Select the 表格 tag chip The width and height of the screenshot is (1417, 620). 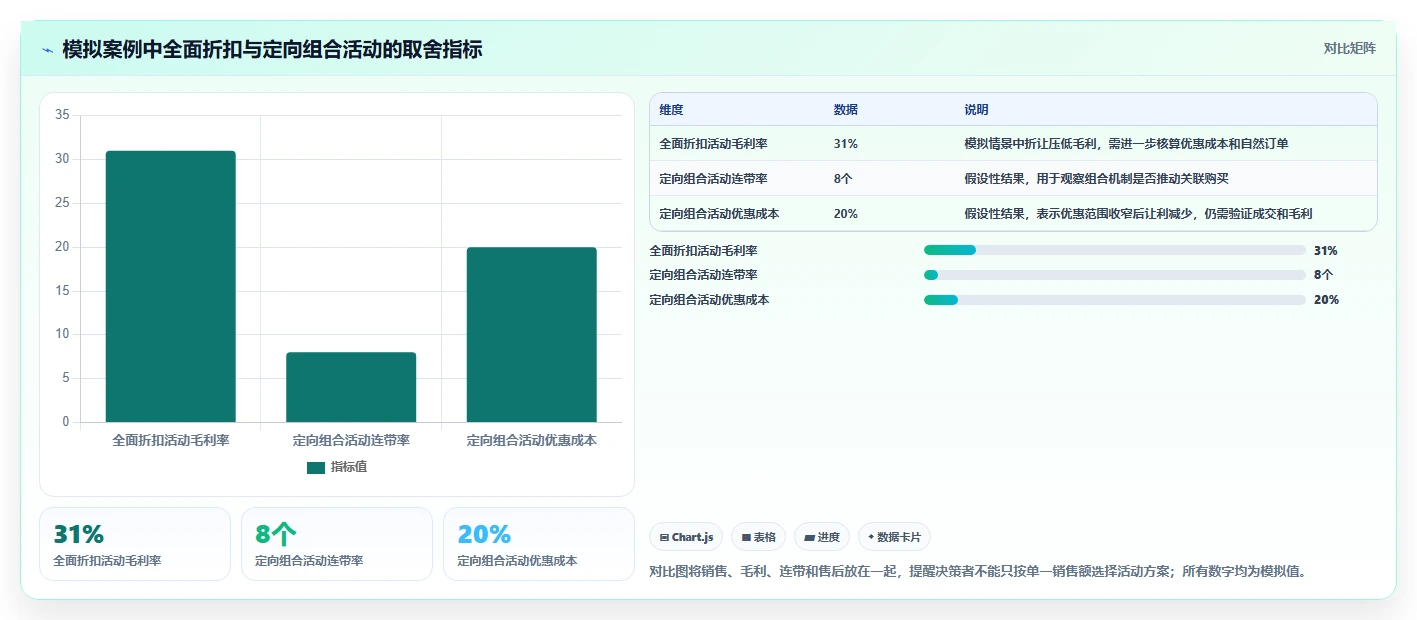tap(759, 537)
